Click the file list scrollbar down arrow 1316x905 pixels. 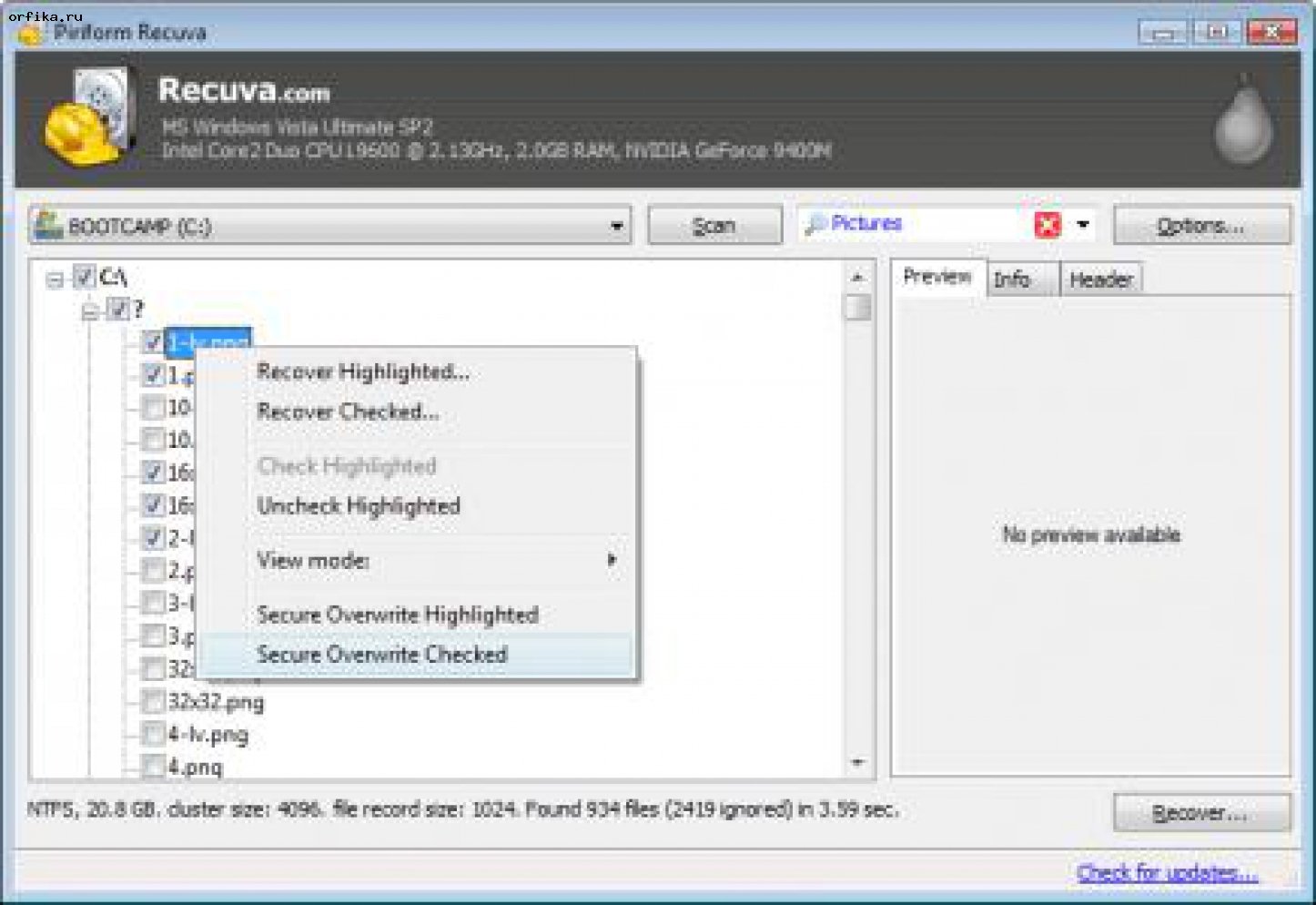[857, 763]
